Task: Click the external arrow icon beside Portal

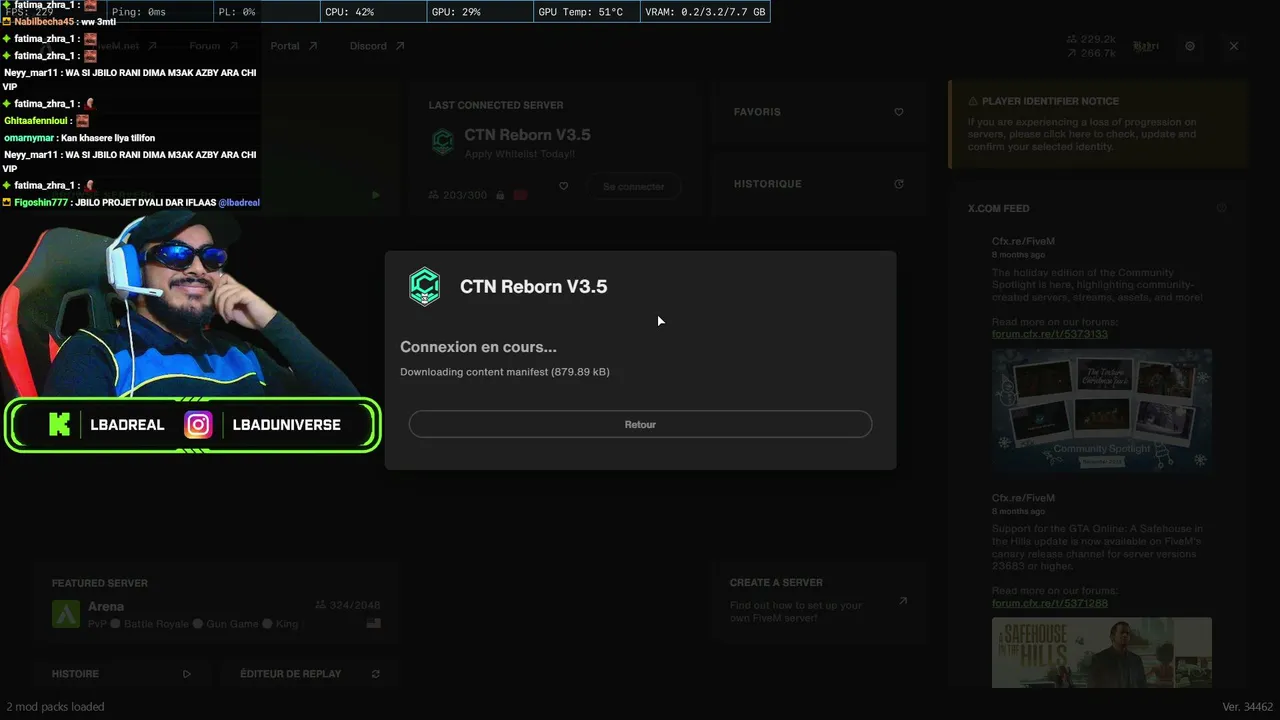Action: 313,46
